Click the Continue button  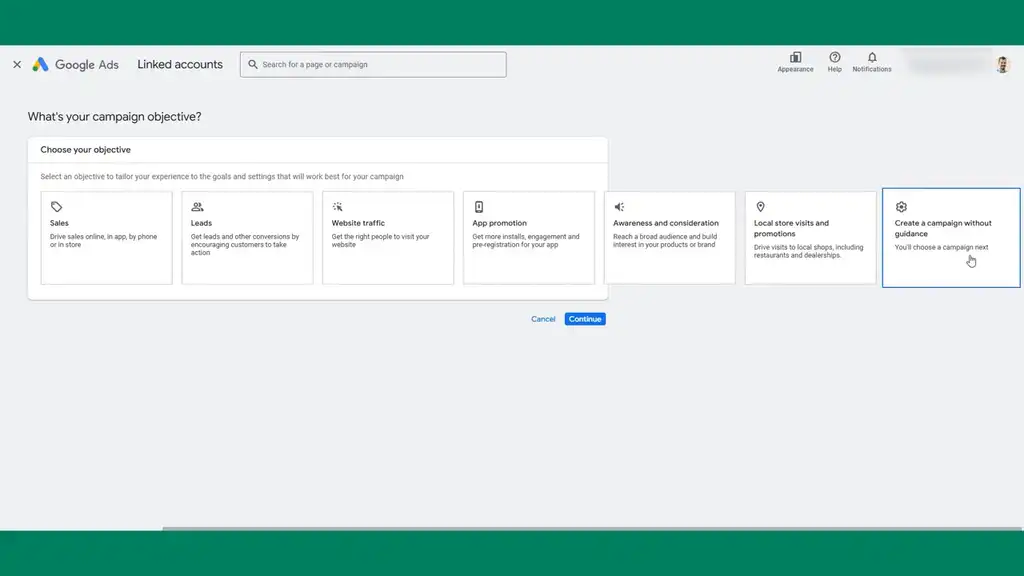[x=584, y=318]
